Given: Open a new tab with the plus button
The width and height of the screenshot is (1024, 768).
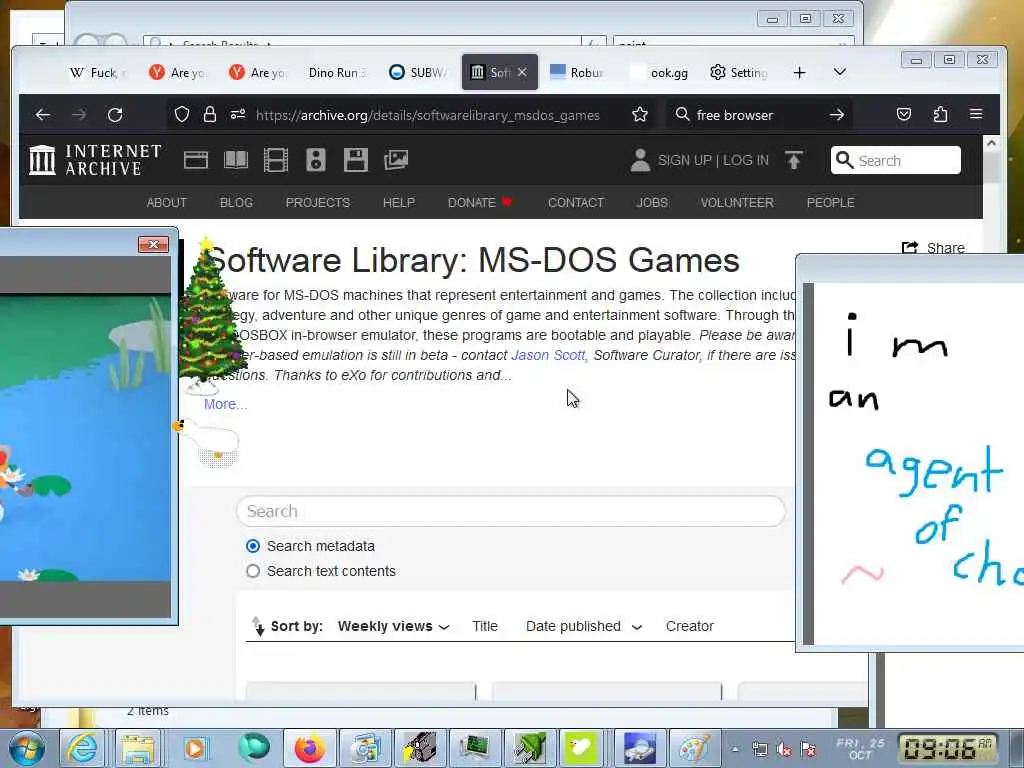Looking at the screenshot, I should click(x=799, y=72).
